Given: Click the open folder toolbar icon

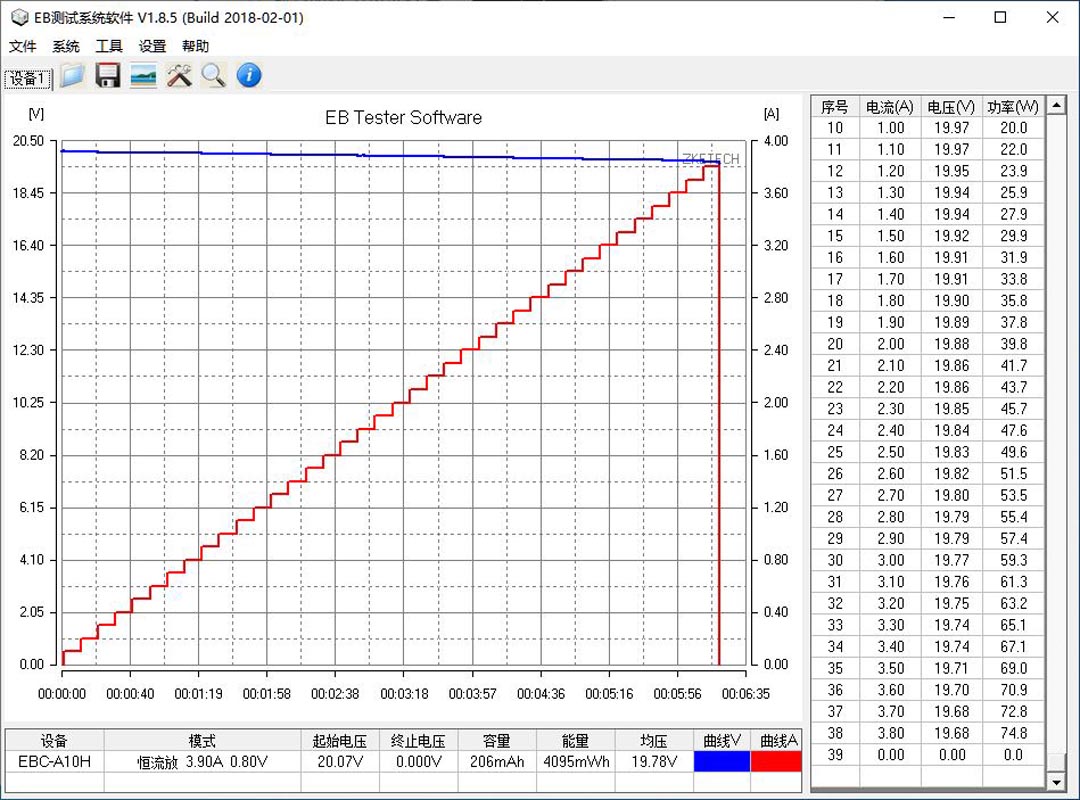Looking at the screenshot, I should pyautogui.click(x=71, y=75).
